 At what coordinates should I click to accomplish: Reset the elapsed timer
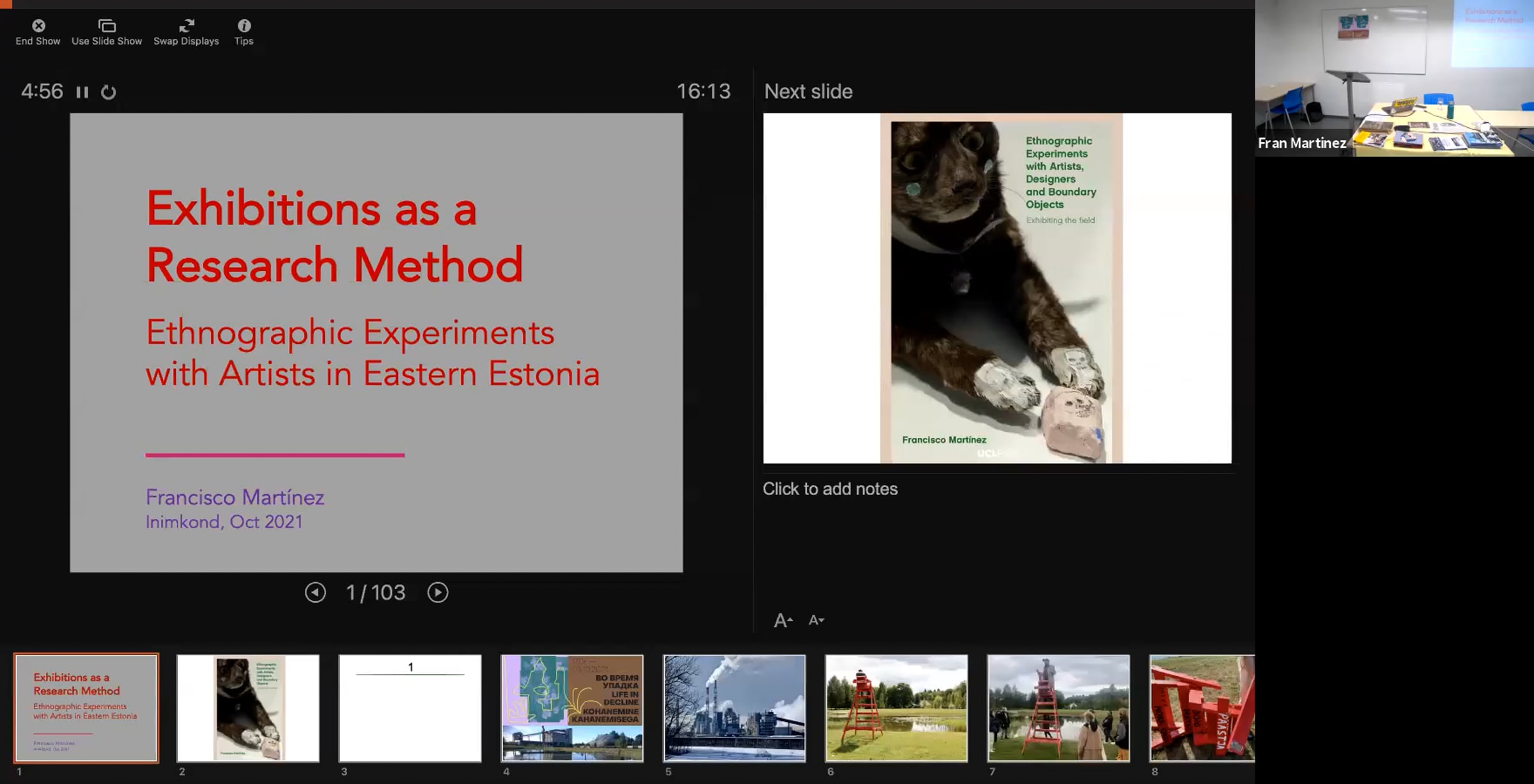109,92
